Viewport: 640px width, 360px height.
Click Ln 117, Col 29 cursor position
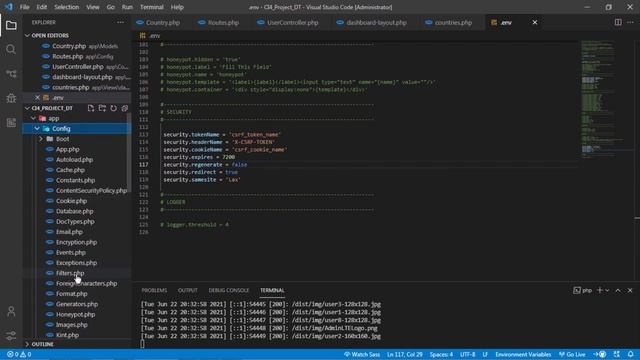[x=404, y=354]
